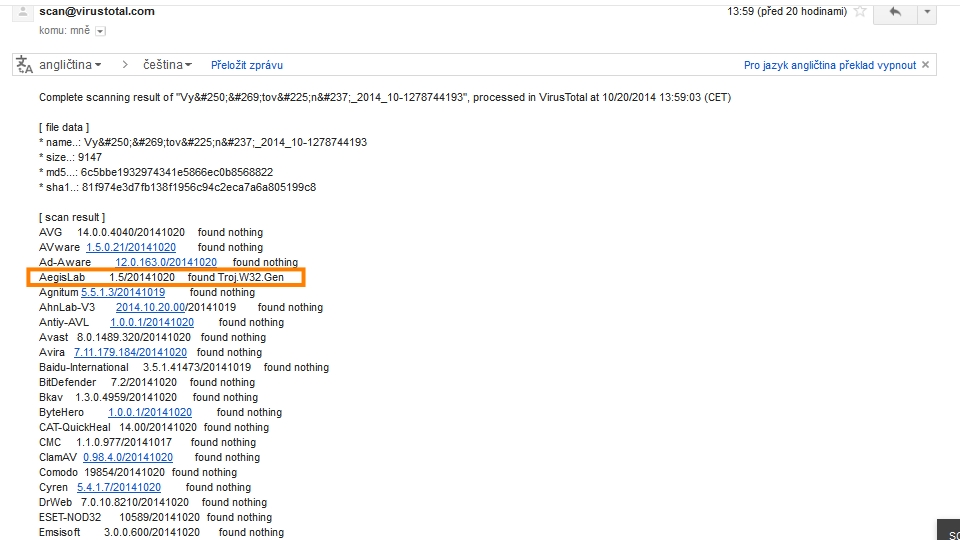Viewport: 960px width, 540px height.
Task: Open AVware version link 1.5.0.21/20141020
Action: click(x=131, y=247)
